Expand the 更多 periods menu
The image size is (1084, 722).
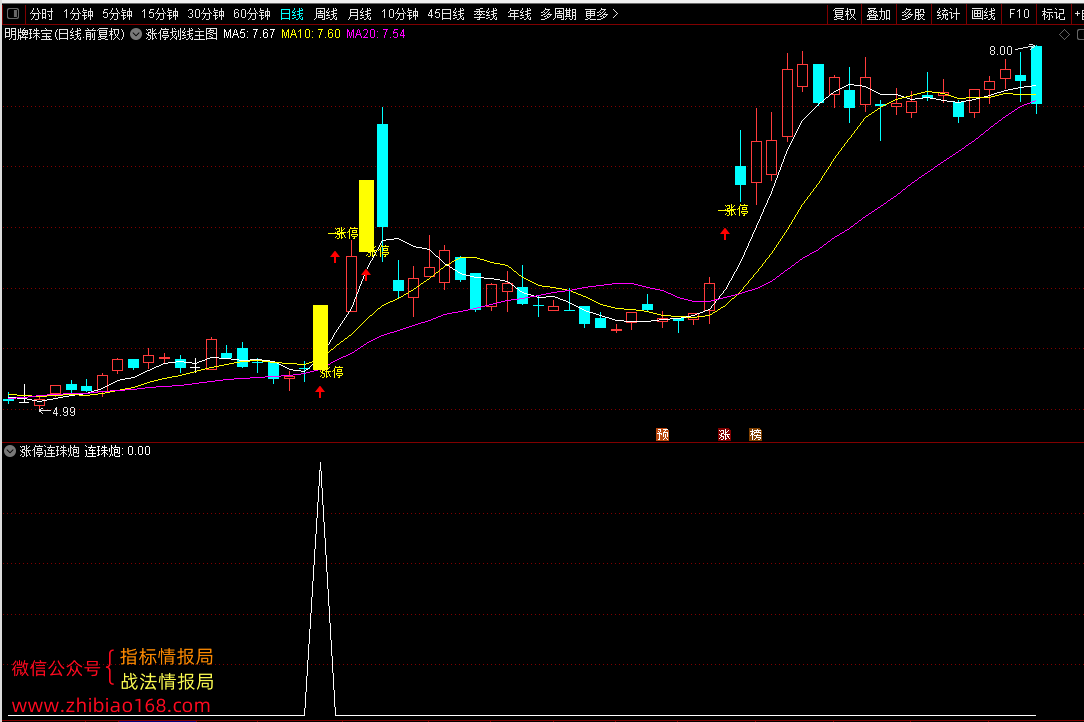click(601, 14)
